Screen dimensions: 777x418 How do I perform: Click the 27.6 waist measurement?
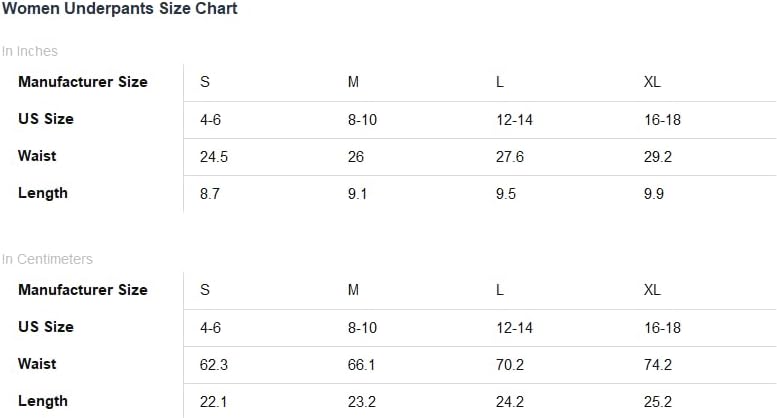(x=510, y=157)
